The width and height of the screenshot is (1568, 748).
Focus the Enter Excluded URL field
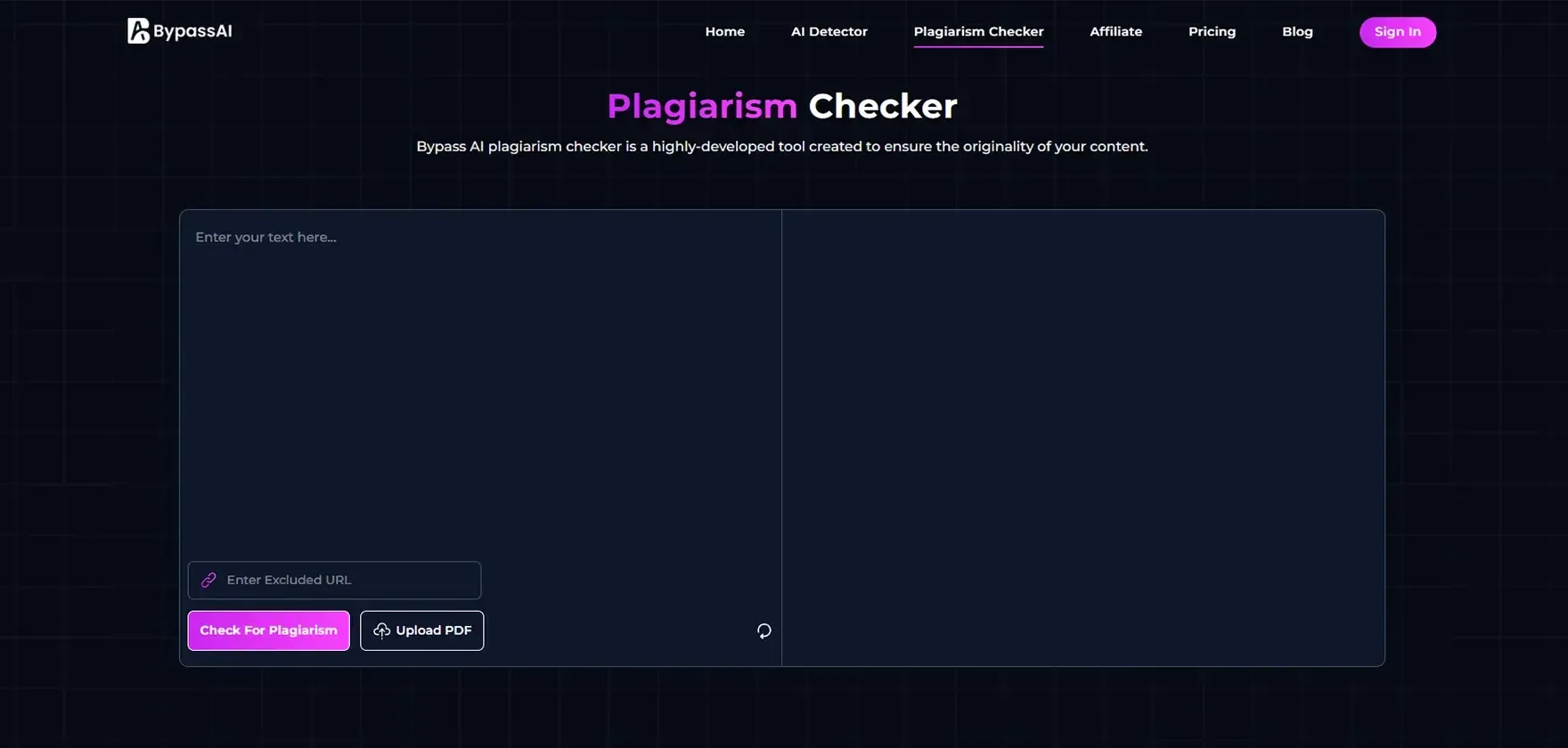(x=347, y=580)
